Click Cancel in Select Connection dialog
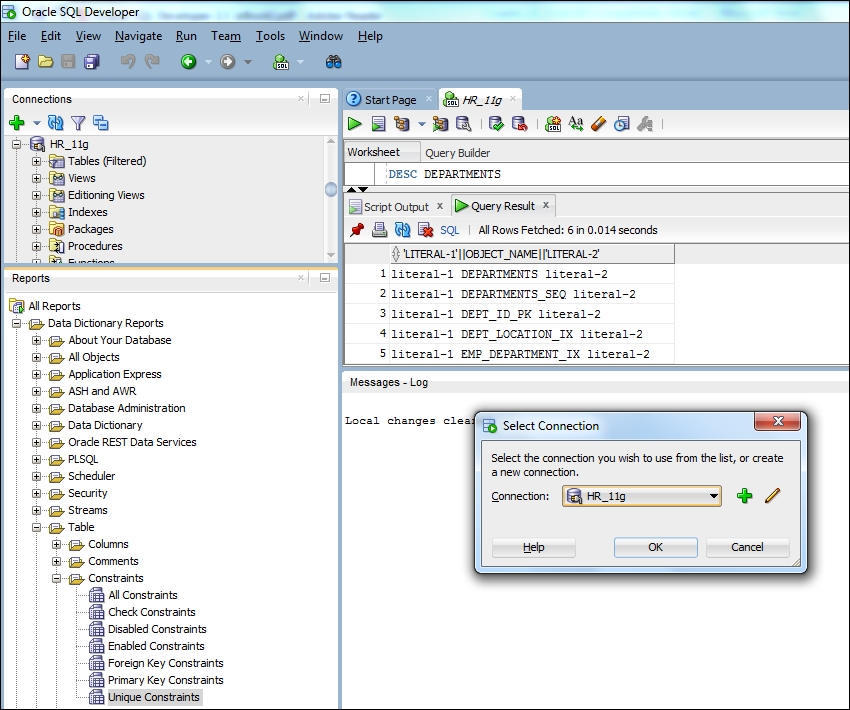This screenshot has height=710, width=850. [x=747, y=547]
